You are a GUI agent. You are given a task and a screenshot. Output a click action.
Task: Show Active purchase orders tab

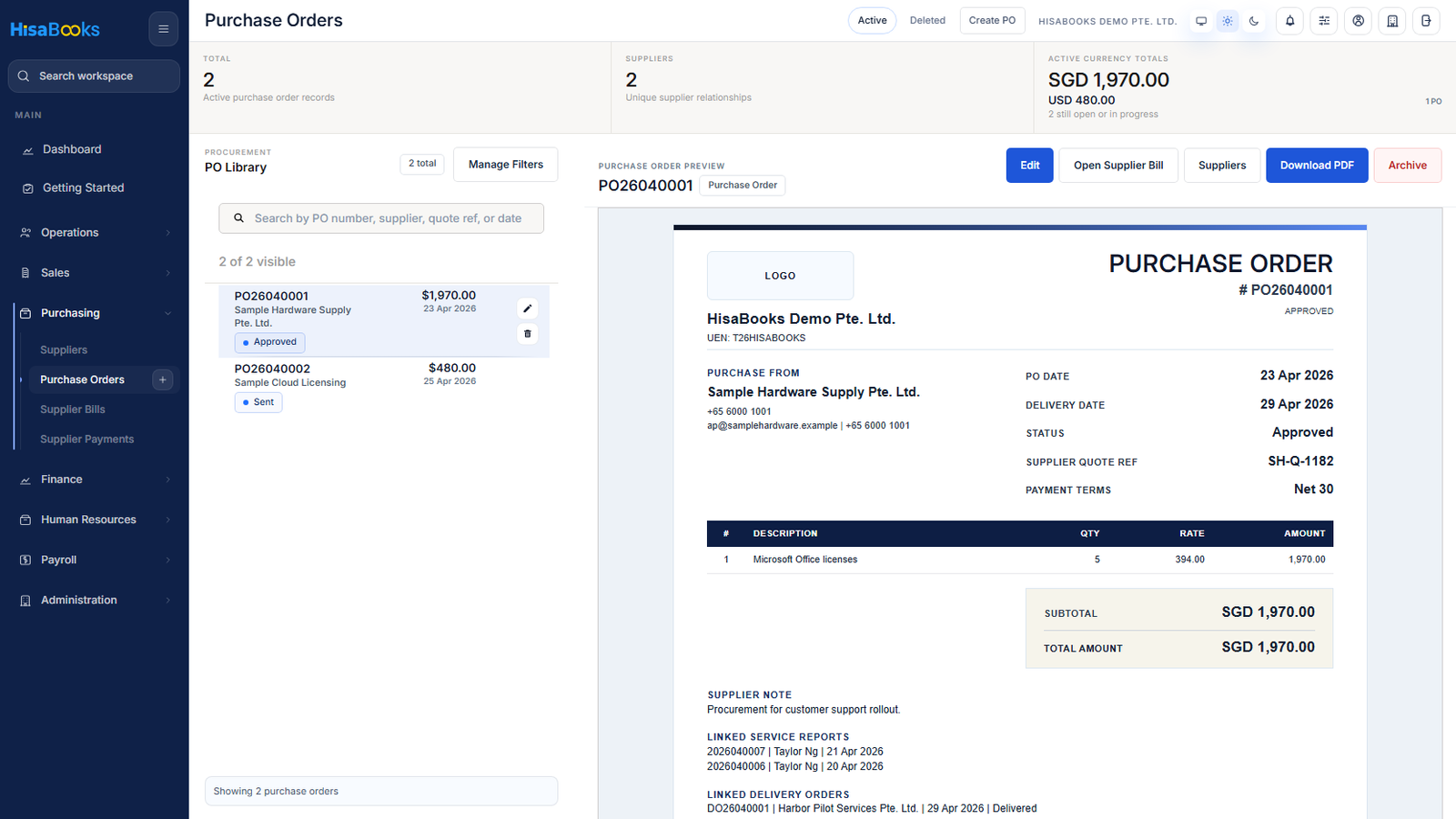click(872, 20)
